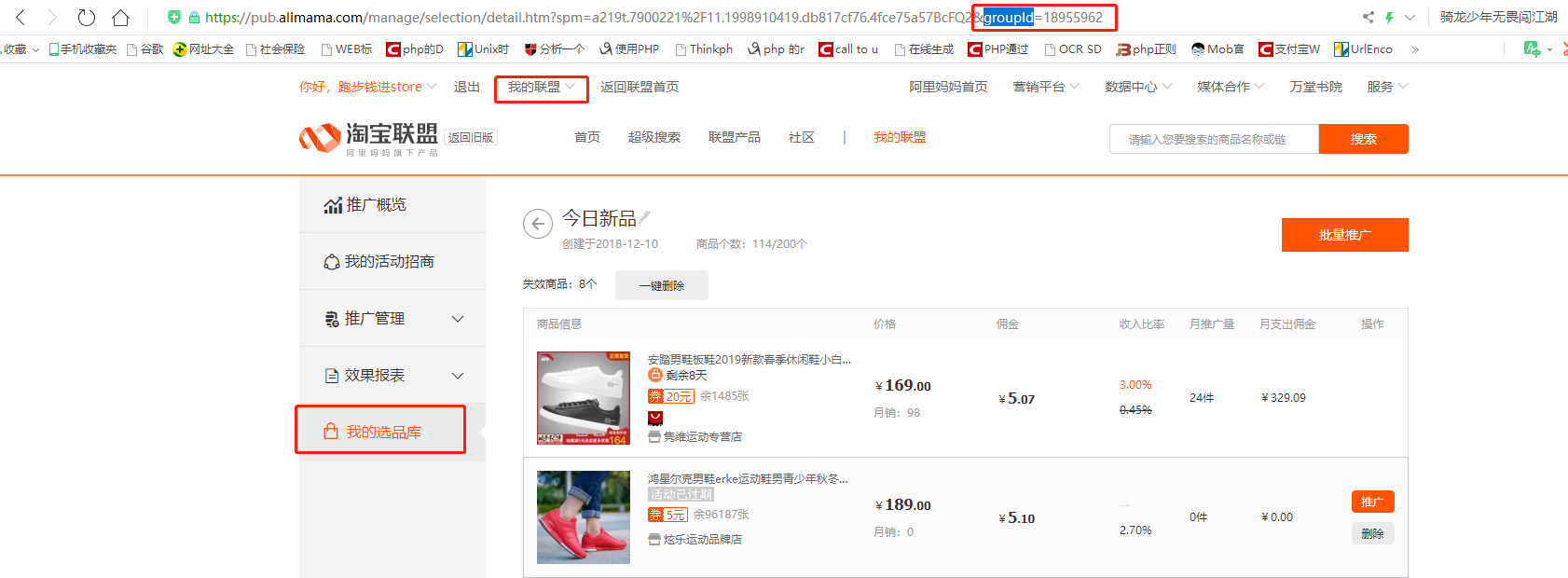Open 安踏男鞋板鞋 product title
This screenshot has width=1568, height=578.
[x=750, y=359]
